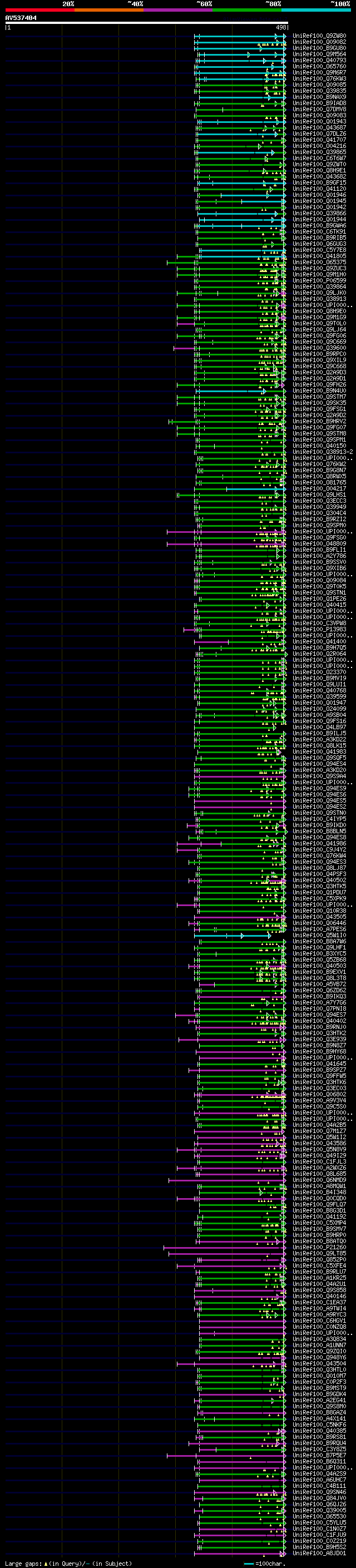This screenshot has width=356, height=1568.
Task: Click the purple ~60% identity legend segment
Action: 179,10
